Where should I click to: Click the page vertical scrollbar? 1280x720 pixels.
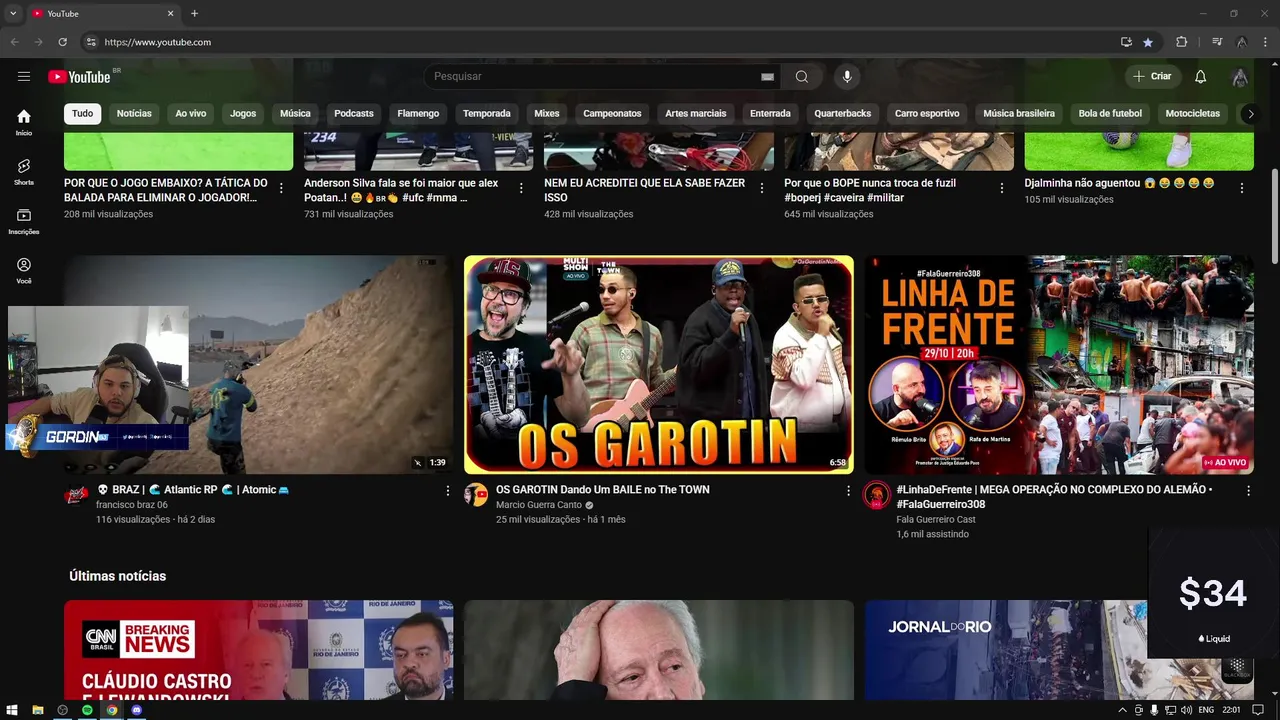coord(1274,217)
